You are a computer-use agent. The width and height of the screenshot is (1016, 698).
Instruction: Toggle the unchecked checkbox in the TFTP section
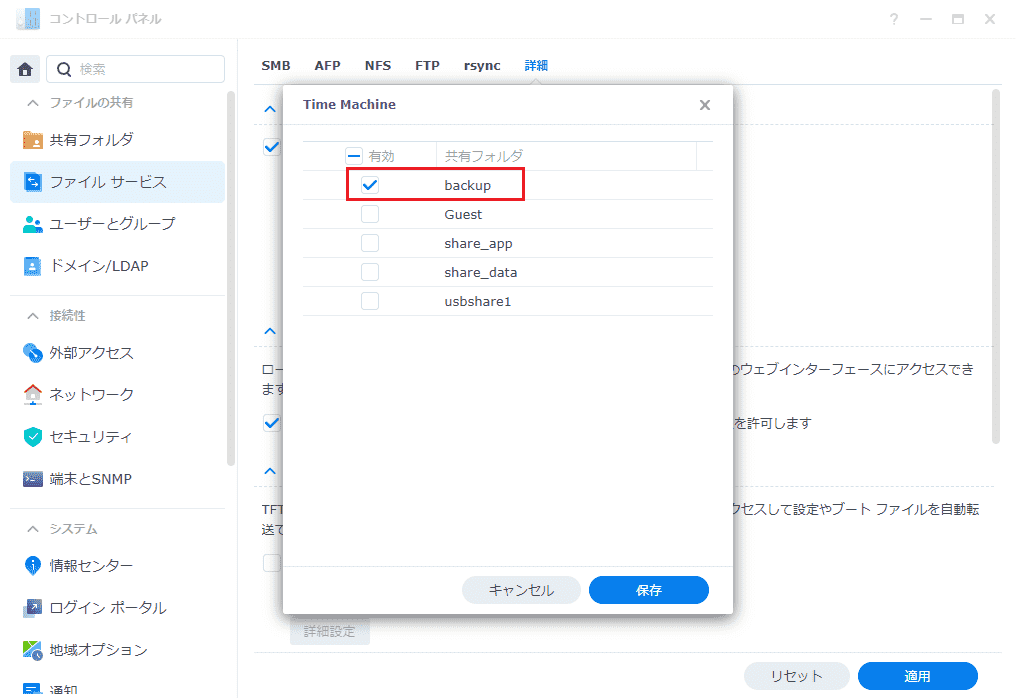(272, 563)
